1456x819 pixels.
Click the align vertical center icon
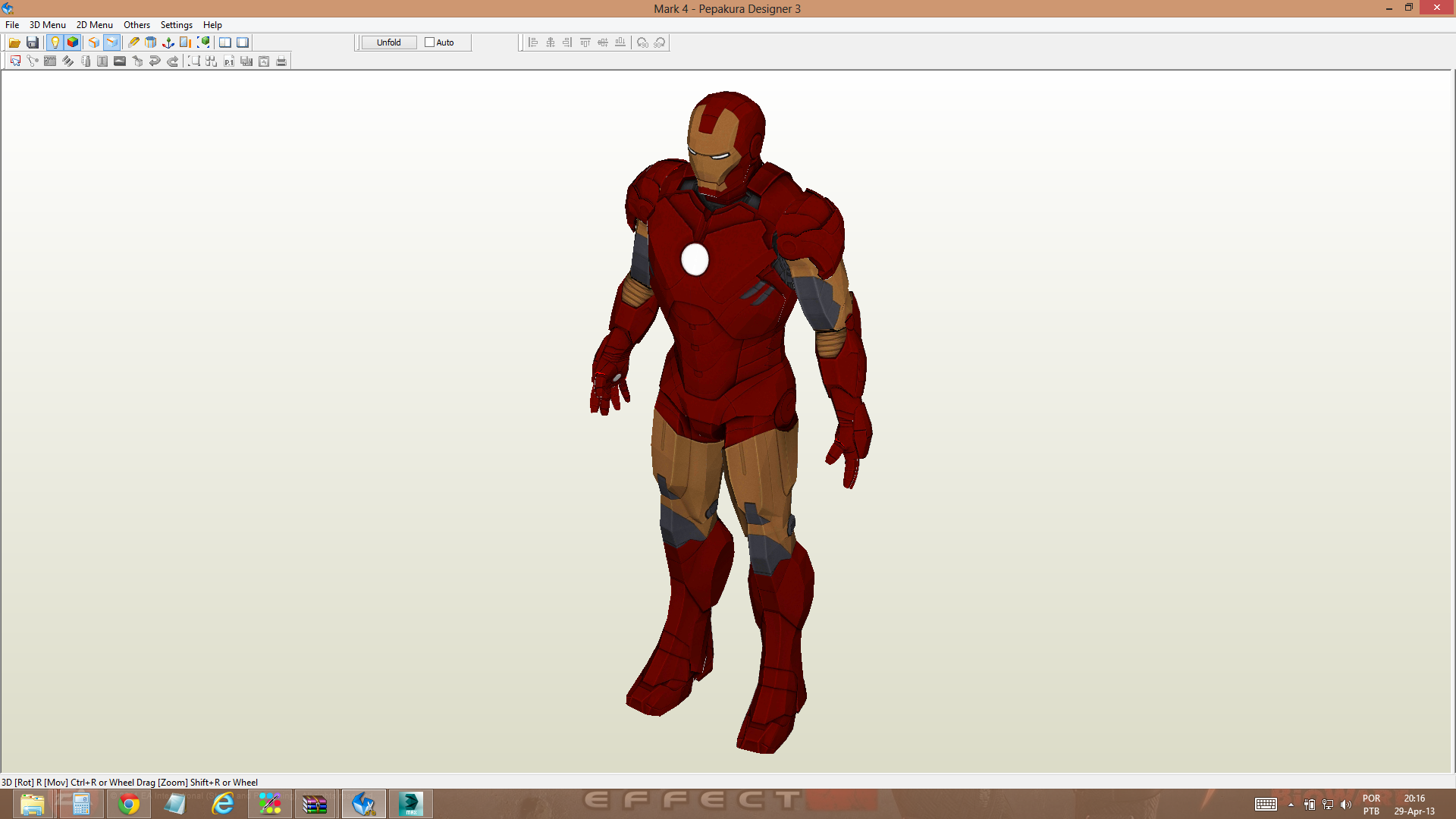click(603, 42)
